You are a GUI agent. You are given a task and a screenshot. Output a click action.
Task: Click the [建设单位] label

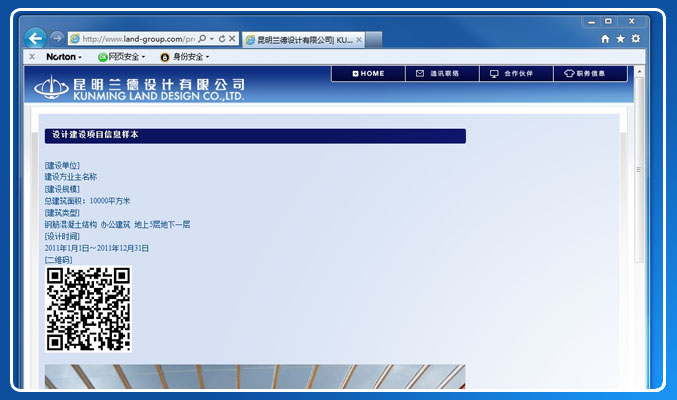click(62, 165)
